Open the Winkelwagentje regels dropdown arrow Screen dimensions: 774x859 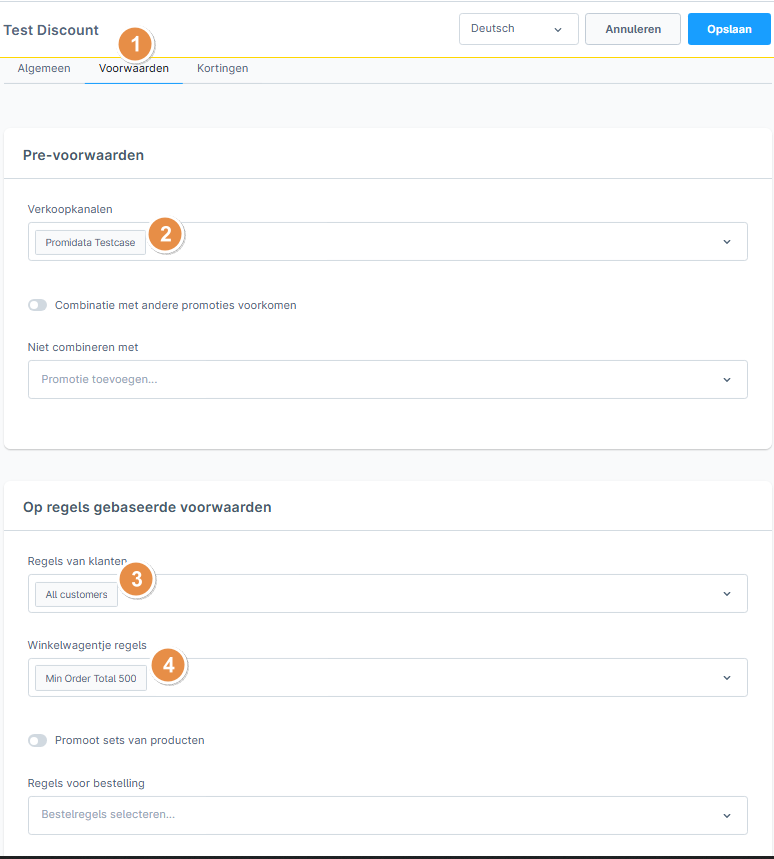(x=727, y=678)
